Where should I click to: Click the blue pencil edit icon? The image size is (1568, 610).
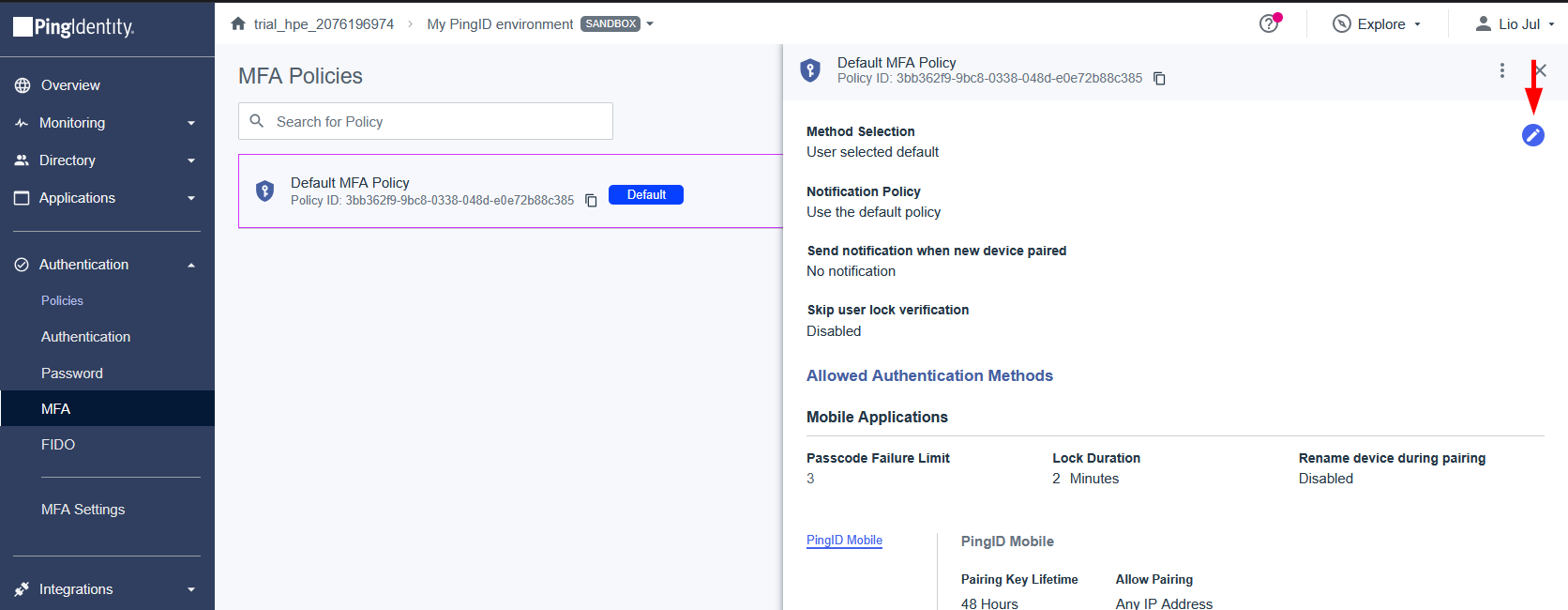click(1532, 135)
